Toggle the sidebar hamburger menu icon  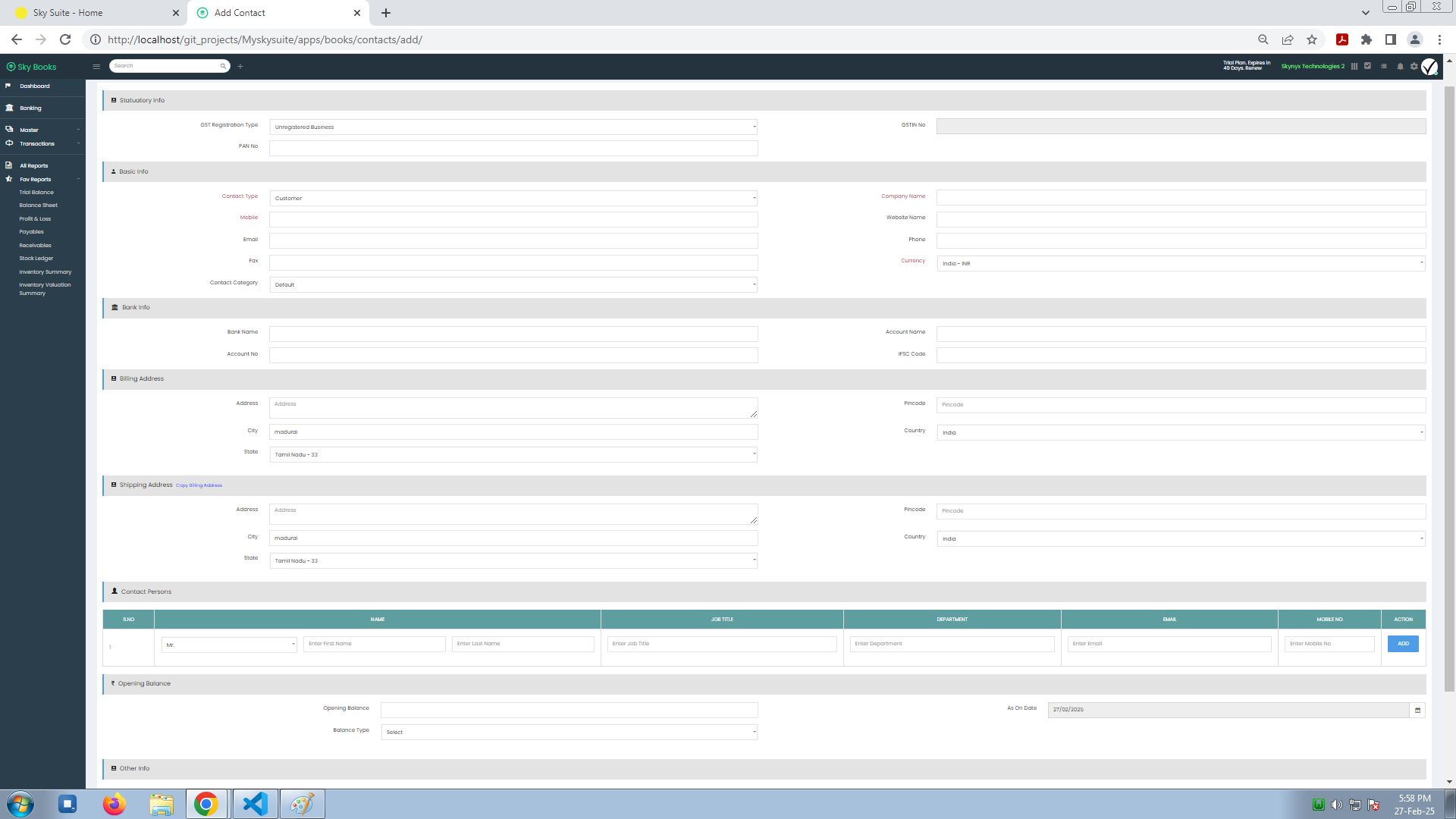[96, 66]
